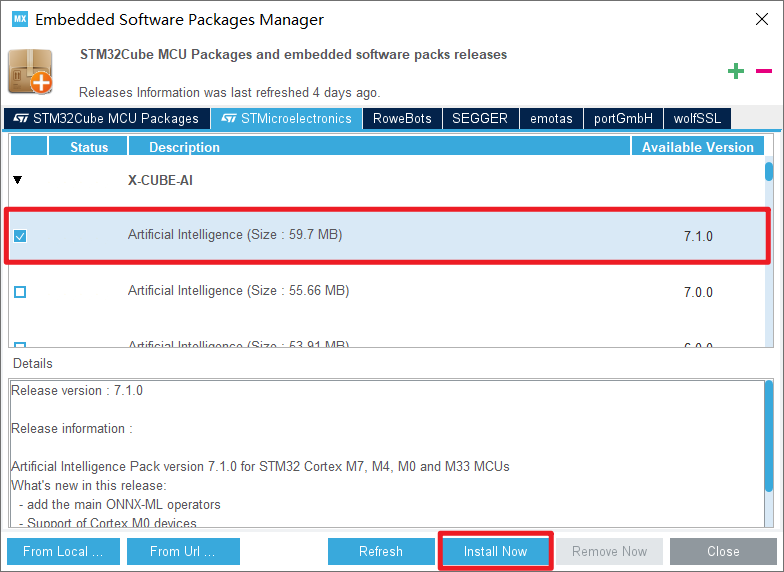The height and width of the screenshot is (572, 784).
Task: Click the X-CUBE-AI group label
Action: (x=160, y=180)
